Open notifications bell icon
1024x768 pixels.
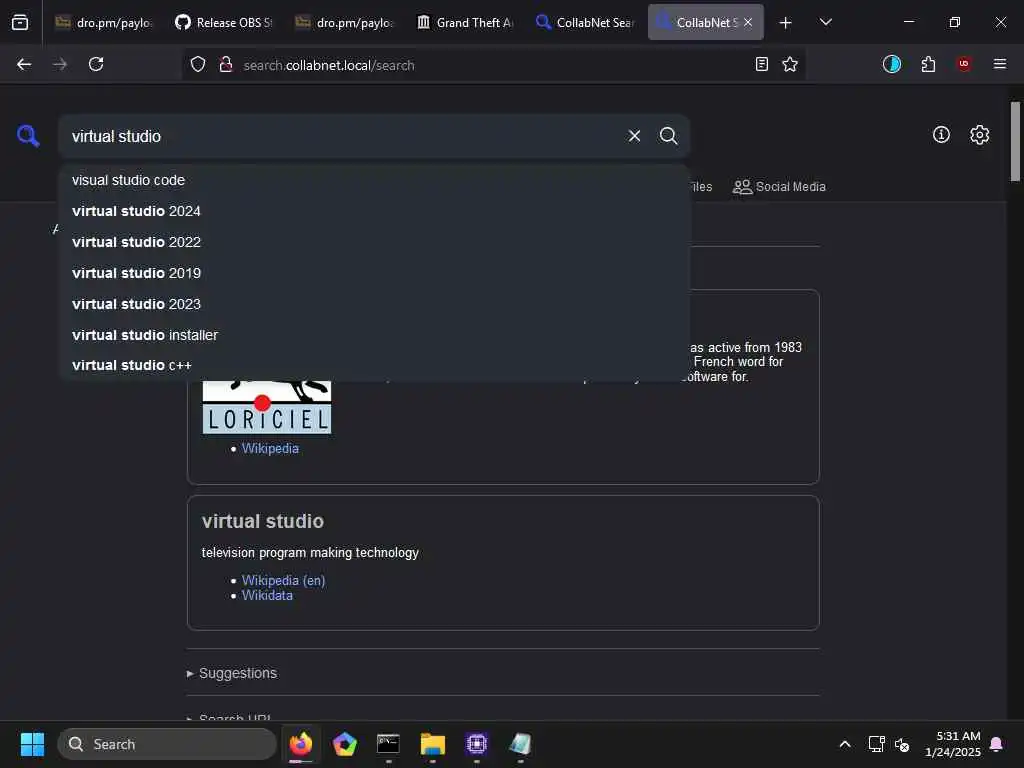[997, 744]
